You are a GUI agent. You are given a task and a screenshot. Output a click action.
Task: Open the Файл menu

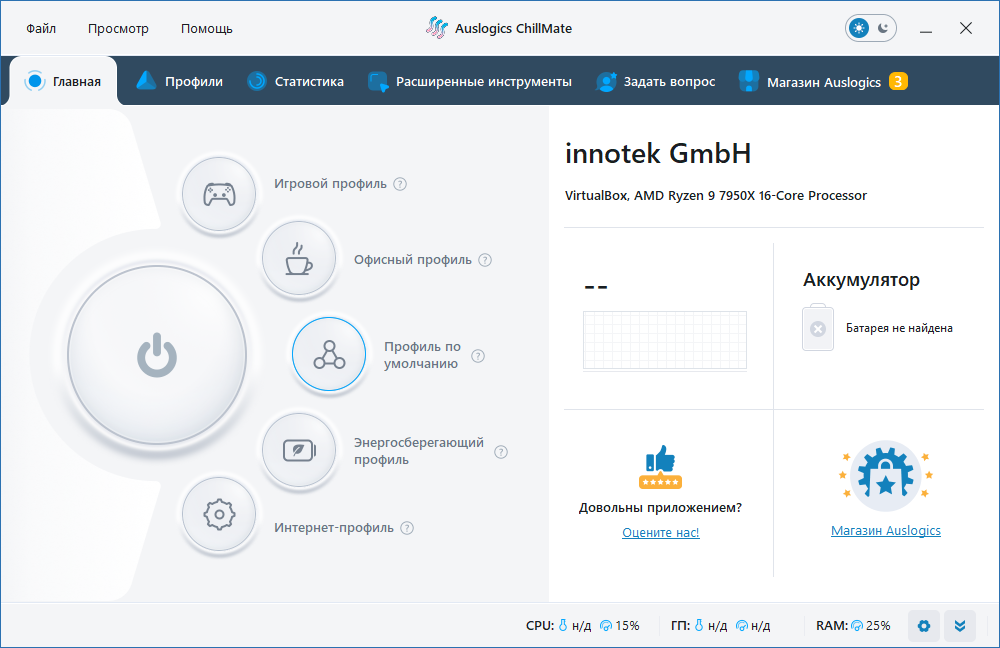click(41, 29)
